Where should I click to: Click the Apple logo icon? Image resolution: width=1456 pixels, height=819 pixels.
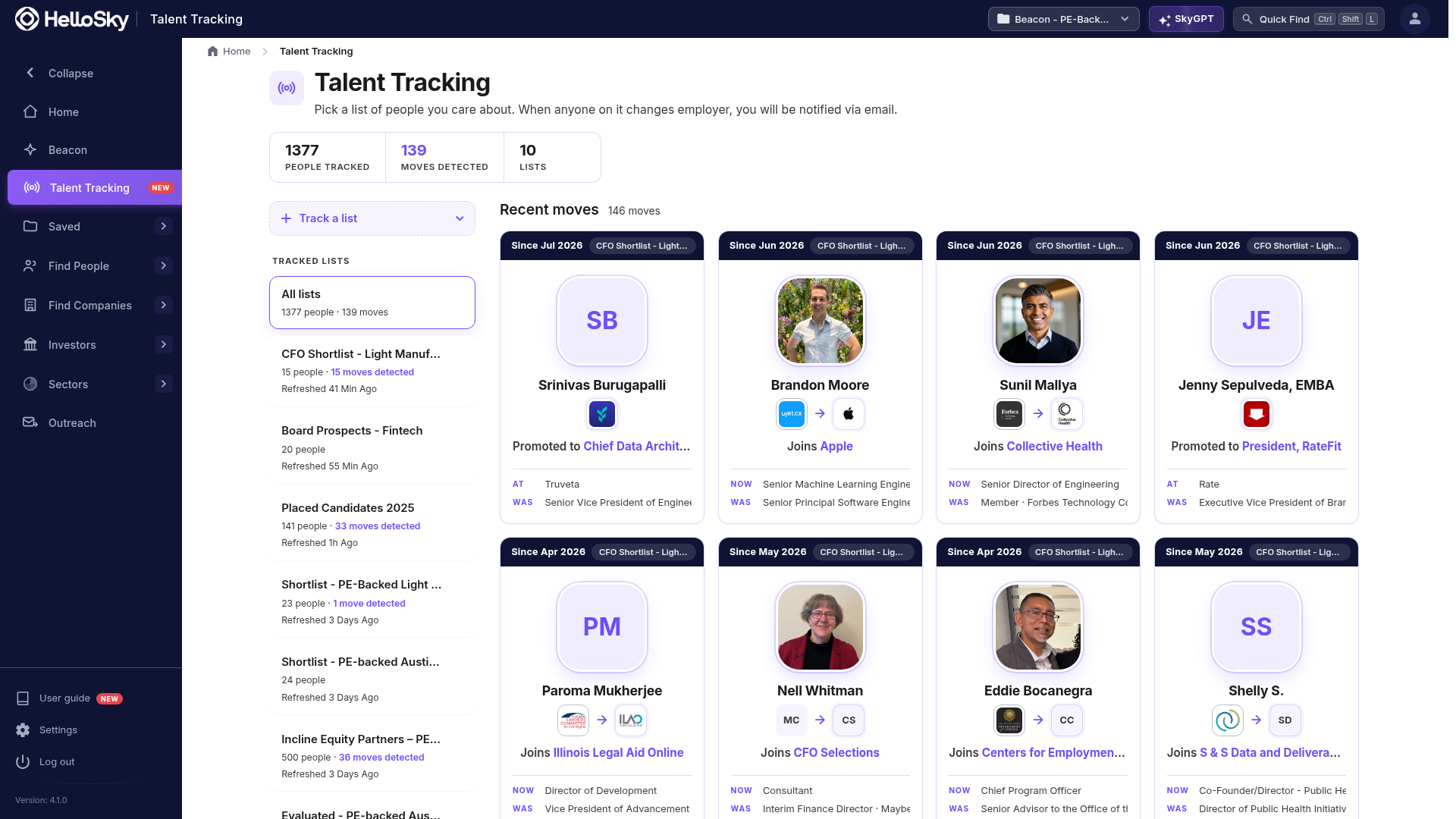click(x=849, y=414)
